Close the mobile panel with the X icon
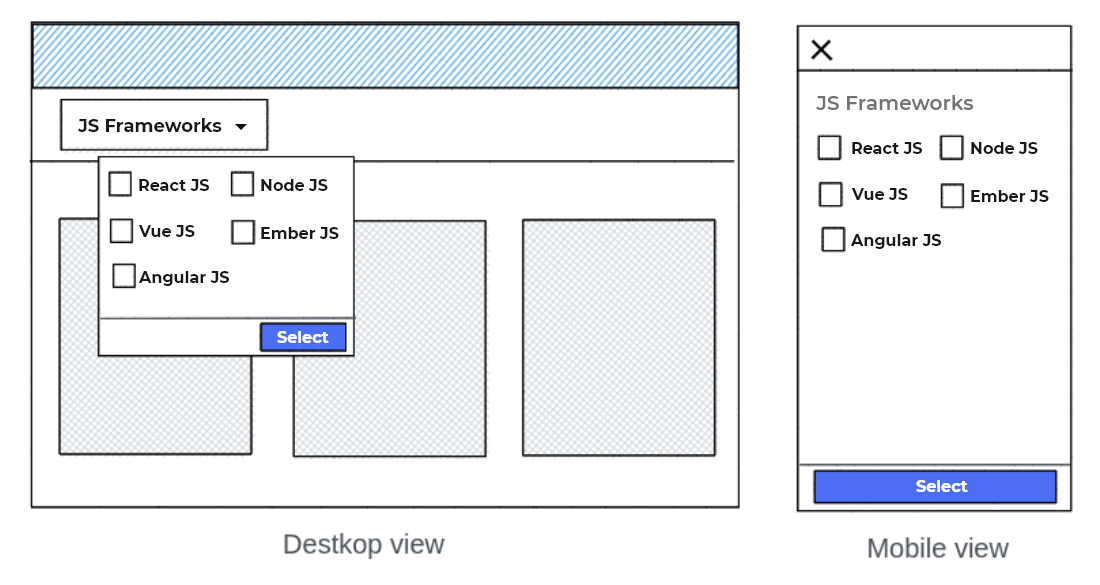 click(x=822, y=49)
